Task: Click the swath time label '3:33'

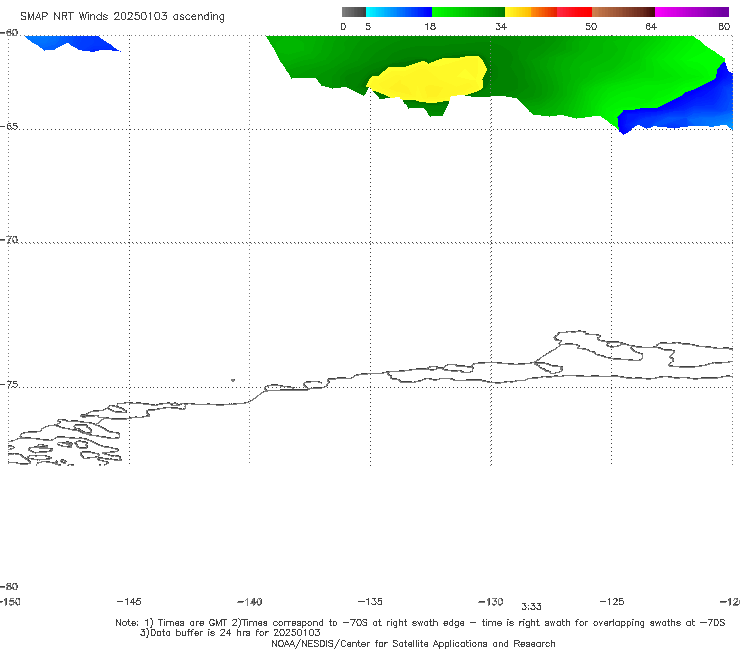Action: 531,607
